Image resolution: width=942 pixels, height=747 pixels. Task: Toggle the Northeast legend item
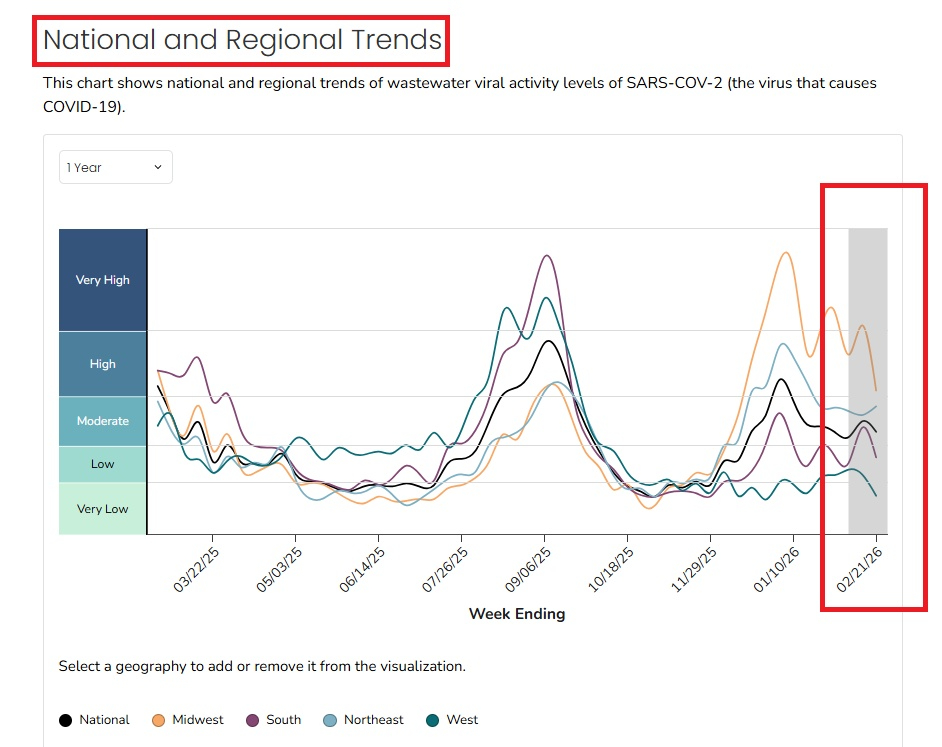click(364, 719)
